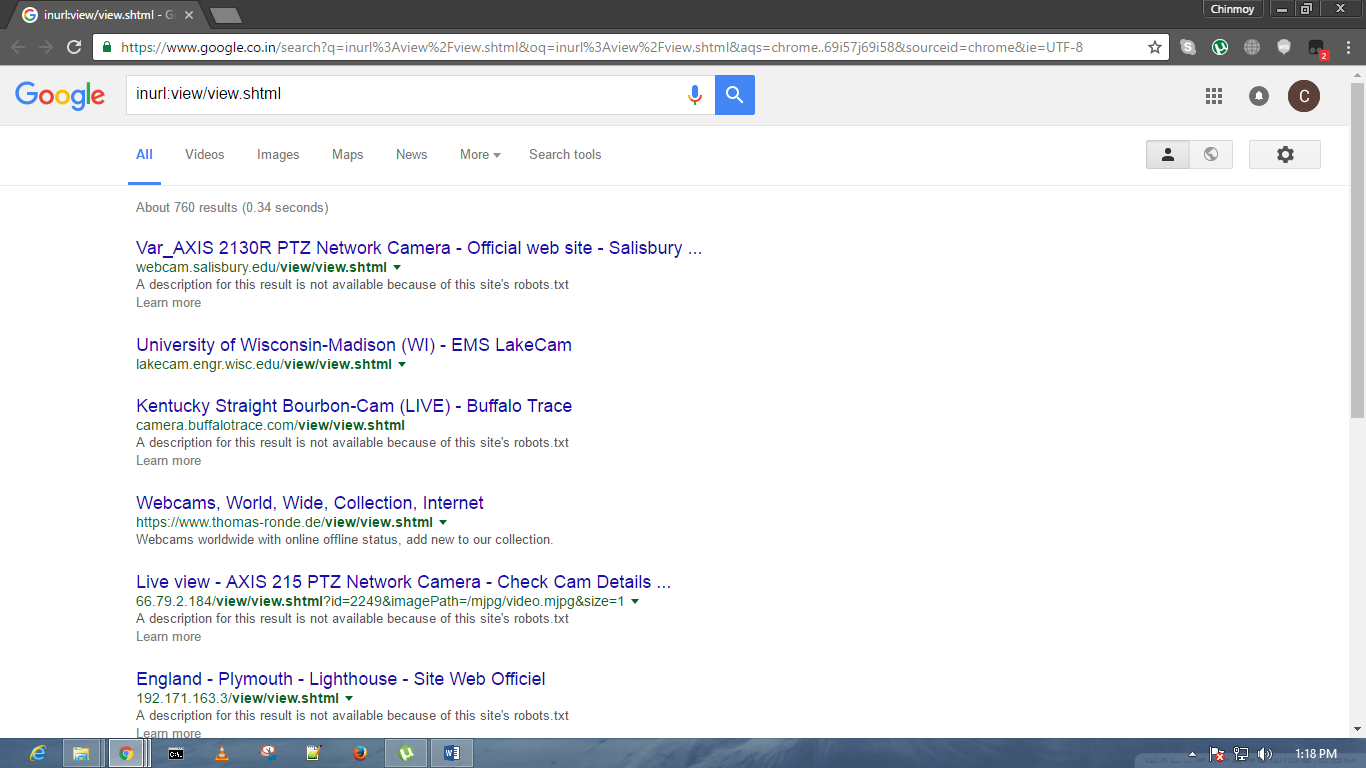The height and width of the screenshot is (768, 1366).
Task: Show hidden system tray icons
Action: (1192, 754)
